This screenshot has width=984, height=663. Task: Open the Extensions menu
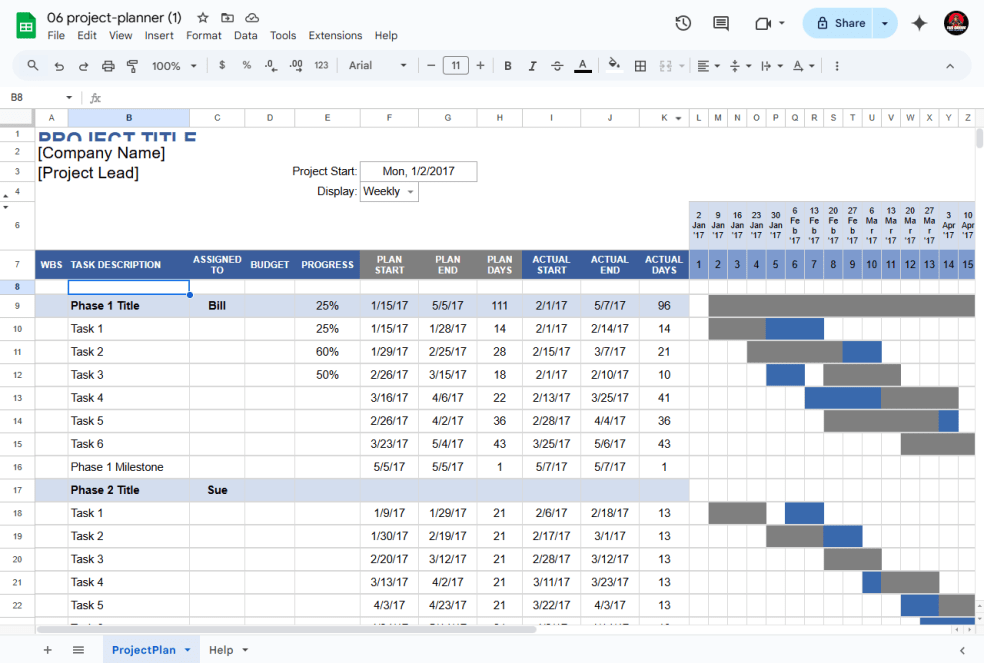(335, 35)
